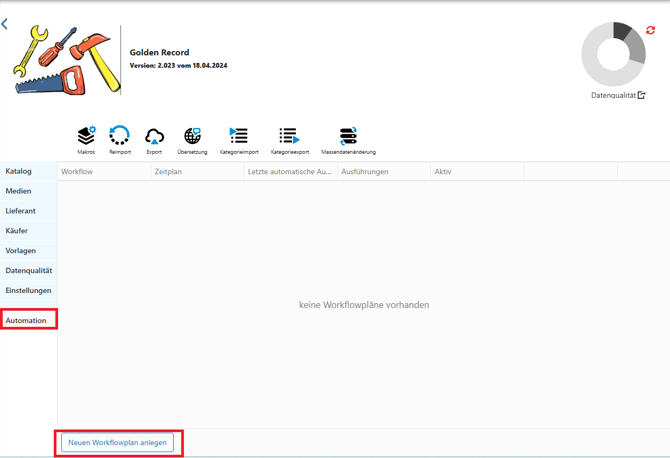Screen dimensions: 670x458
Task: Open Massendatenänderung tool
Action: [x=348, y=137]
